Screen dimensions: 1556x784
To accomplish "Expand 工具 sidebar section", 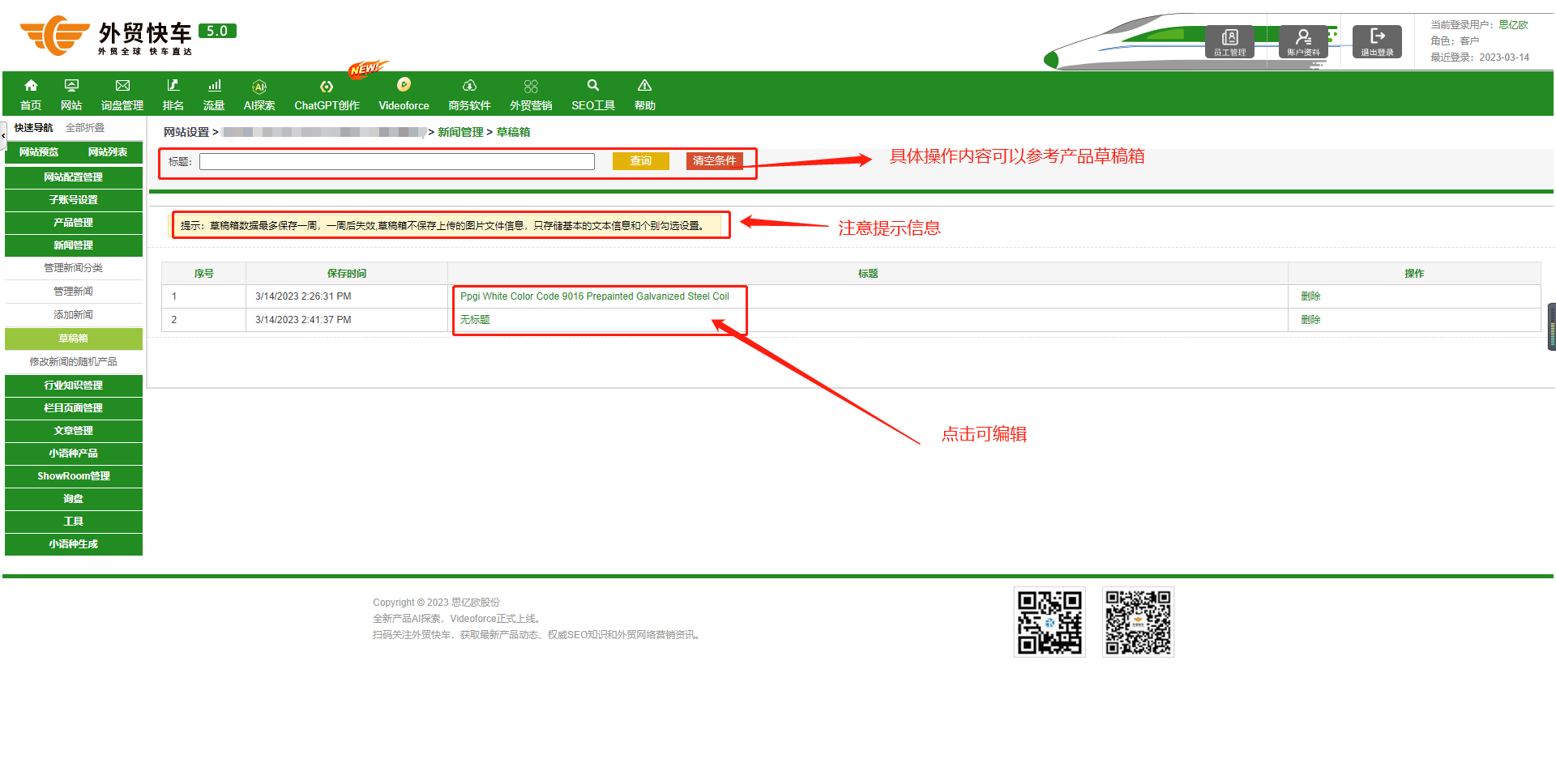I will (74, 522).
